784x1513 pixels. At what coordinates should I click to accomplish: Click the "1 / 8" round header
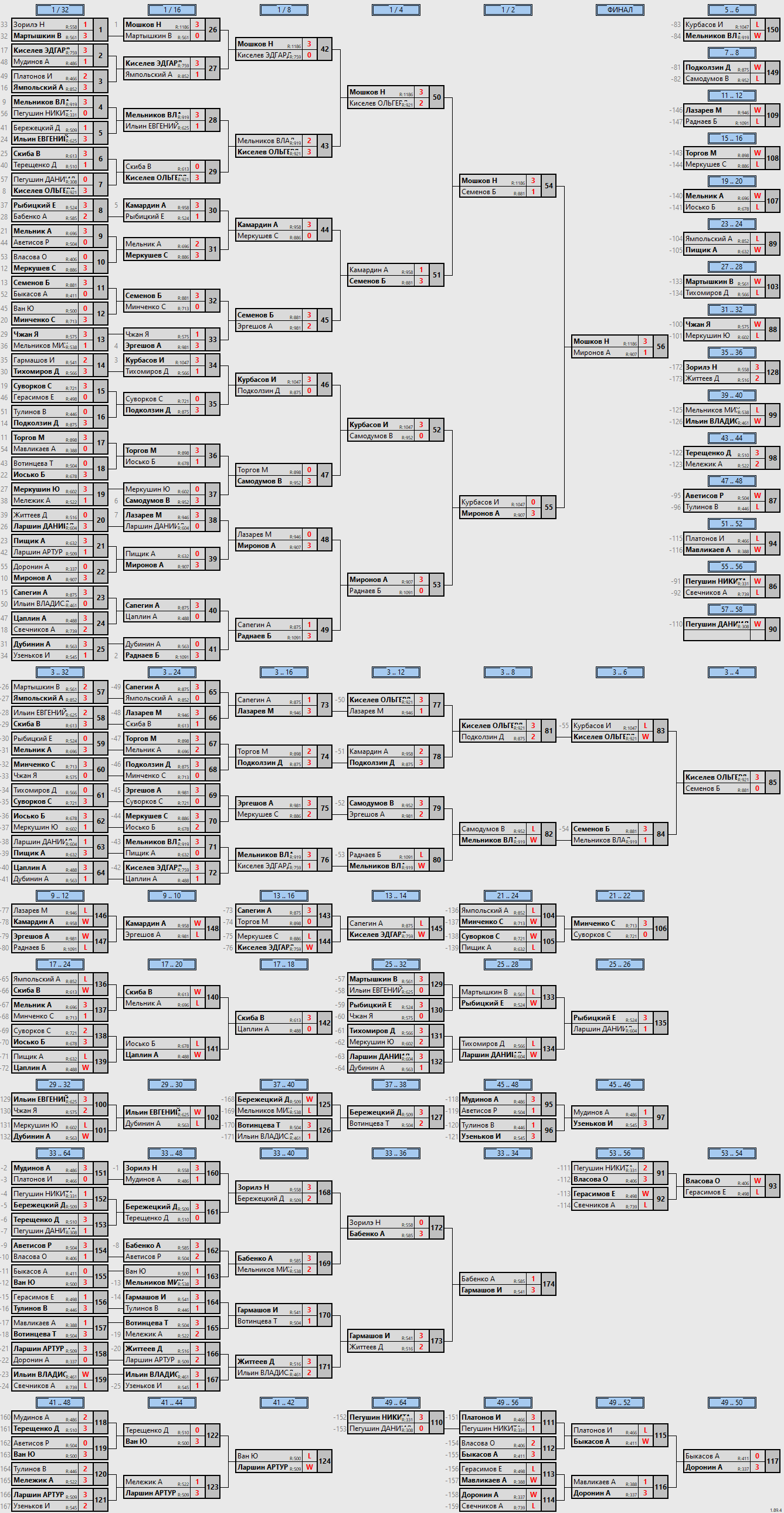284,10
